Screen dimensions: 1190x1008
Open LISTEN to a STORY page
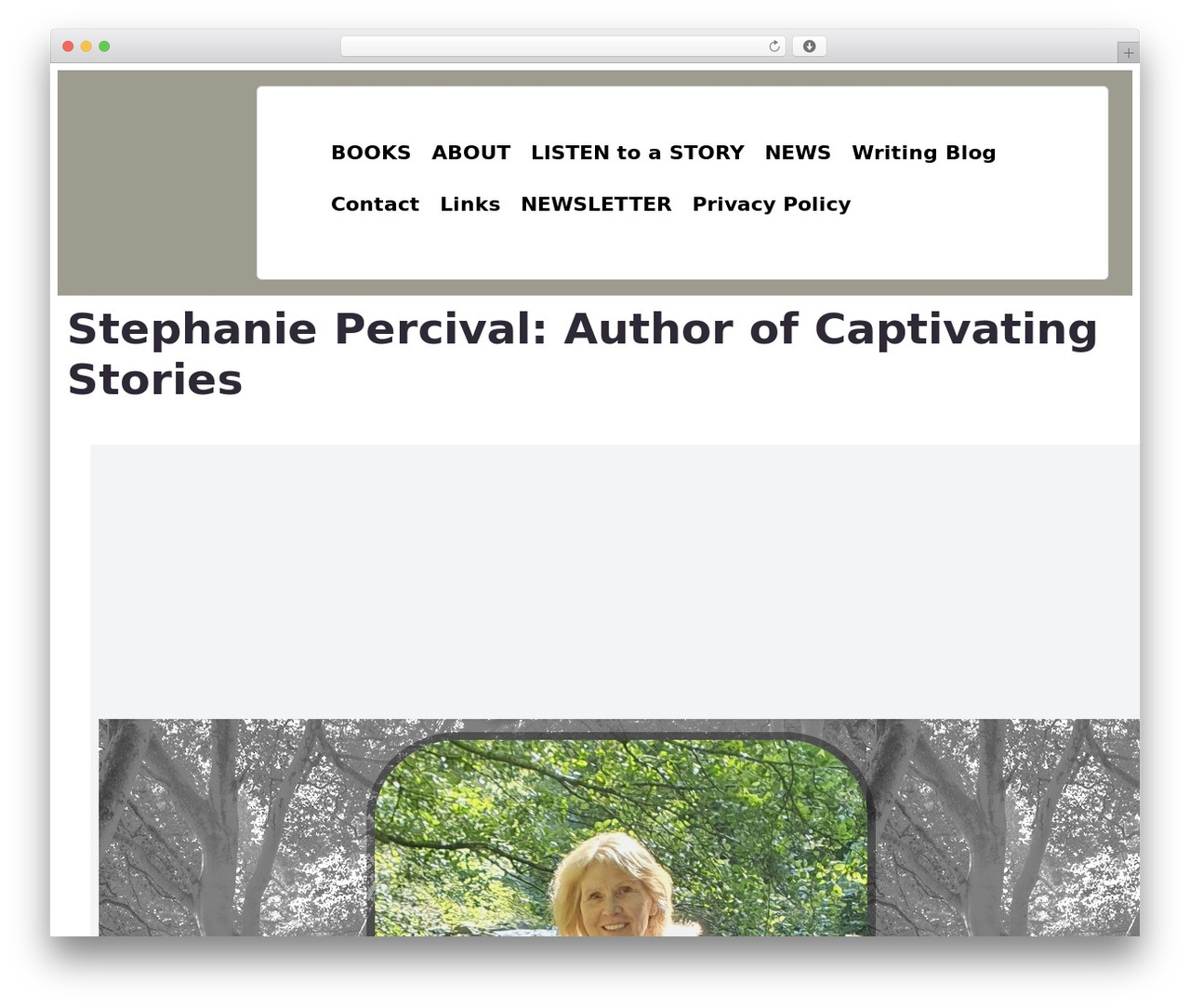click(638, 153)
